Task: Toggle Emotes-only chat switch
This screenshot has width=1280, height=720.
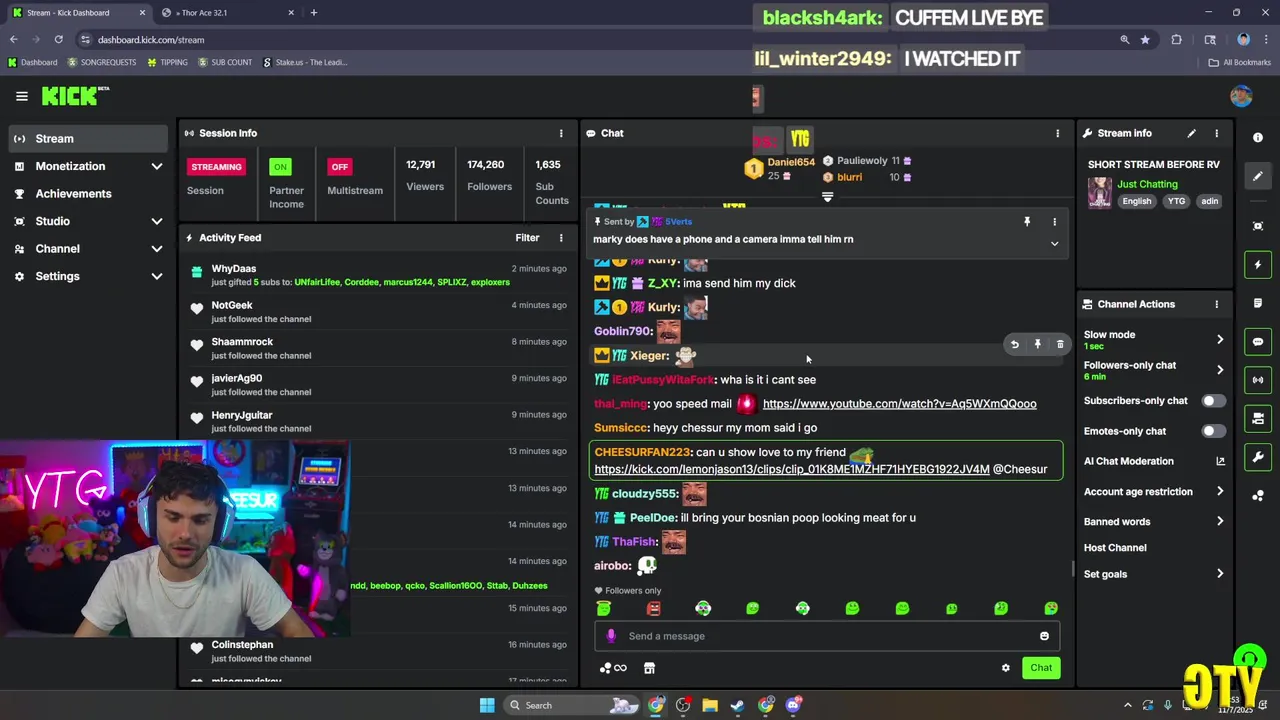Action: [1212, 431]
